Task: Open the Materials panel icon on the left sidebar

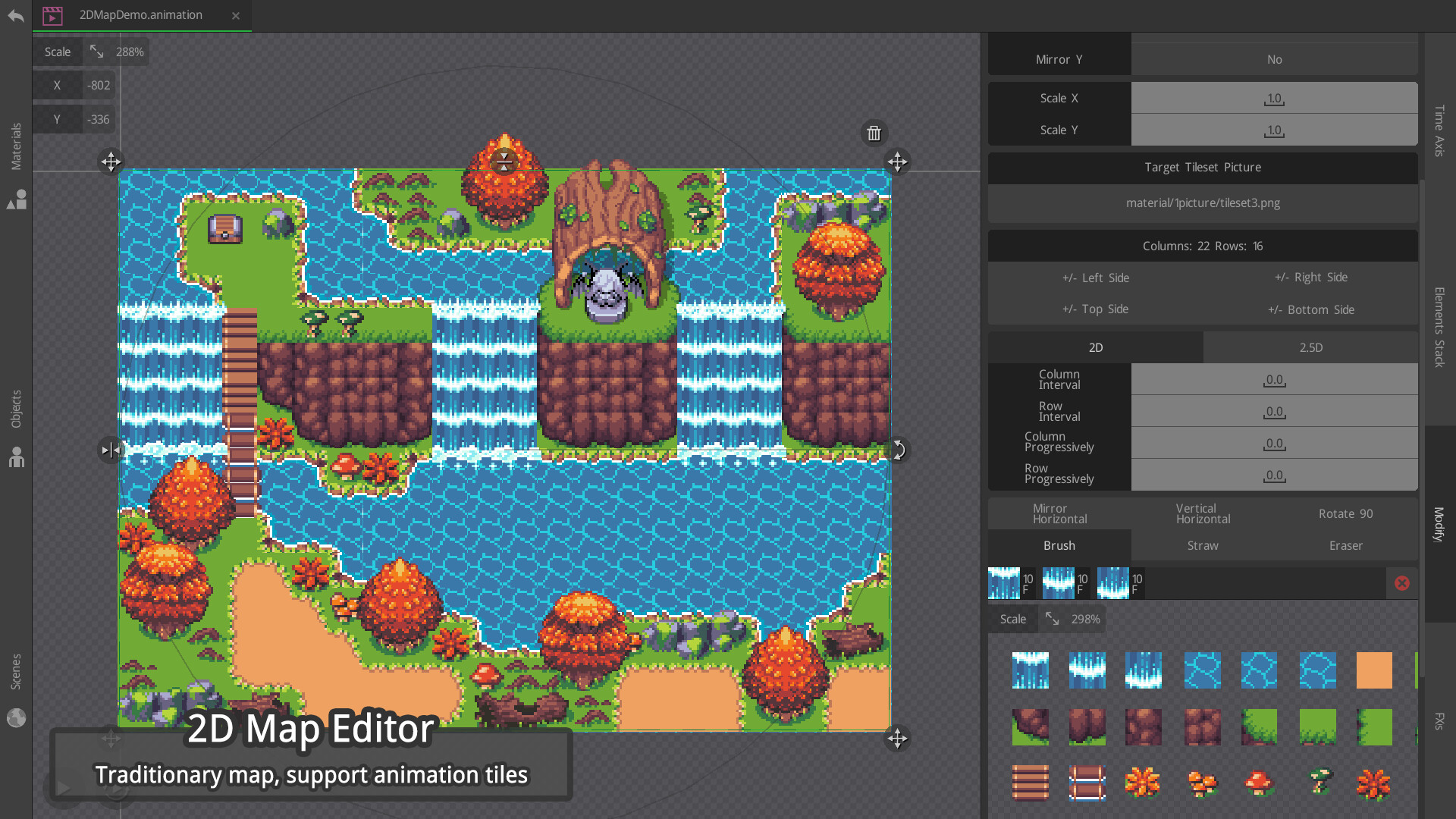Action: [17, 199]
